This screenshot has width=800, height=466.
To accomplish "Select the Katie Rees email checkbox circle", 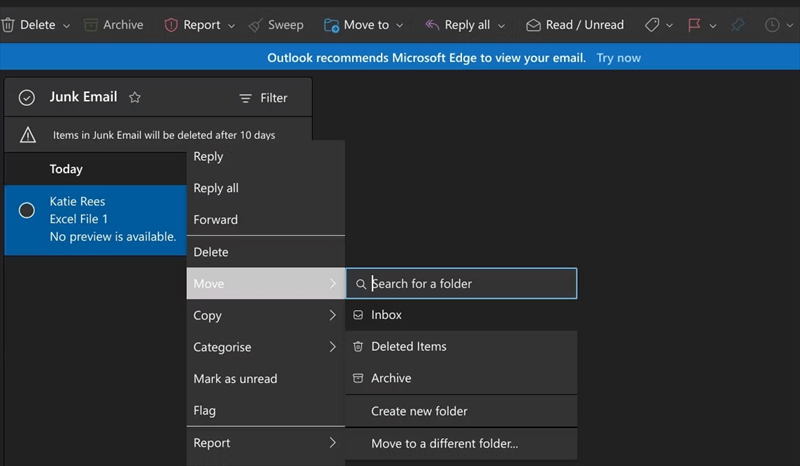I will click(27, 210).
